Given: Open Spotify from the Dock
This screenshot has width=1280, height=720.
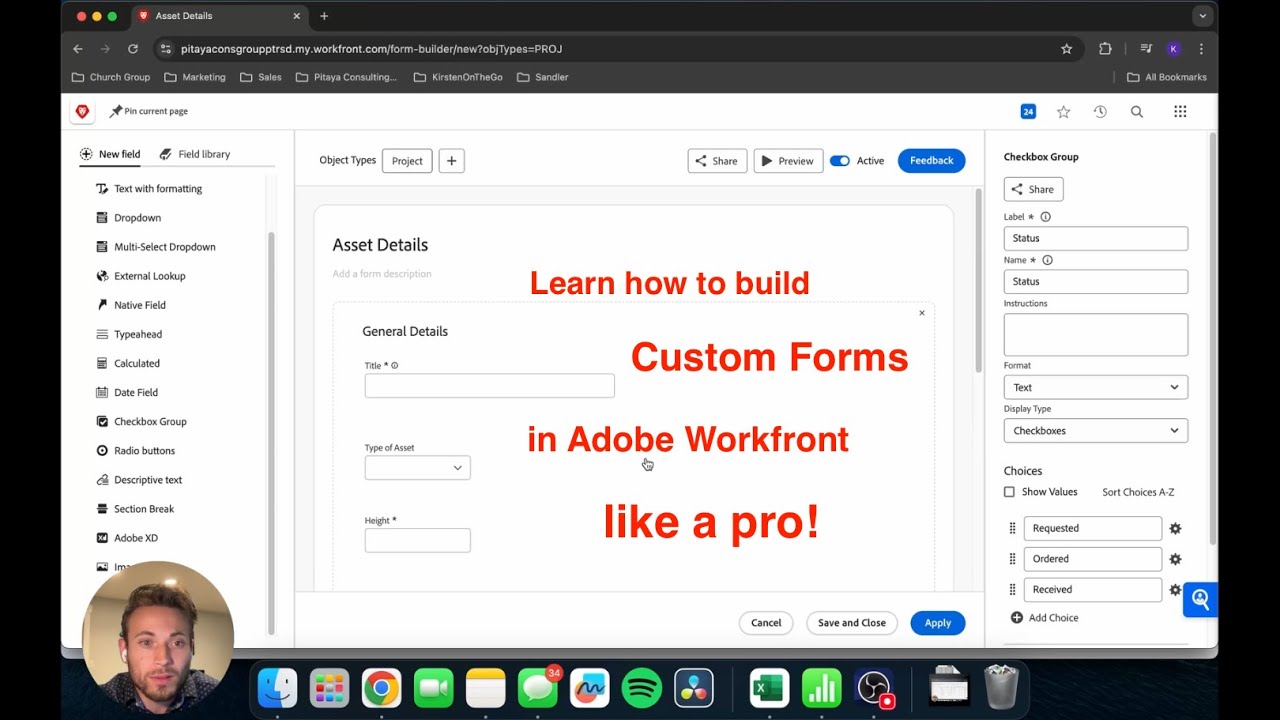Looking at the screenshot, I should pos(641,689).
